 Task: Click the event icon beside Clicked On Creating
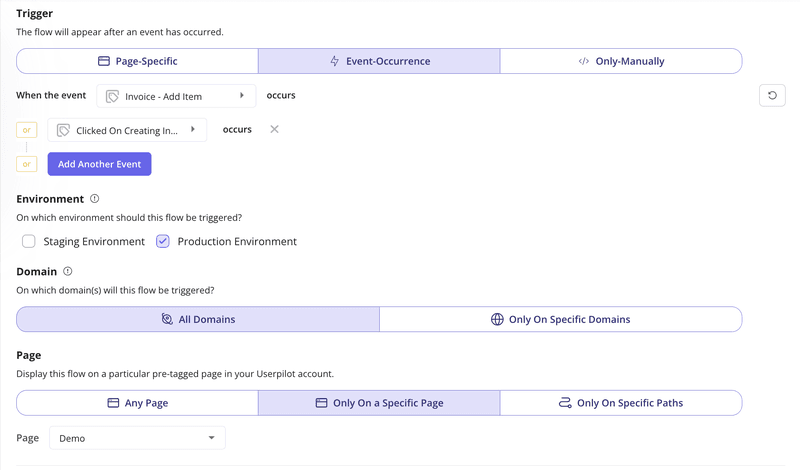[64, 130]
